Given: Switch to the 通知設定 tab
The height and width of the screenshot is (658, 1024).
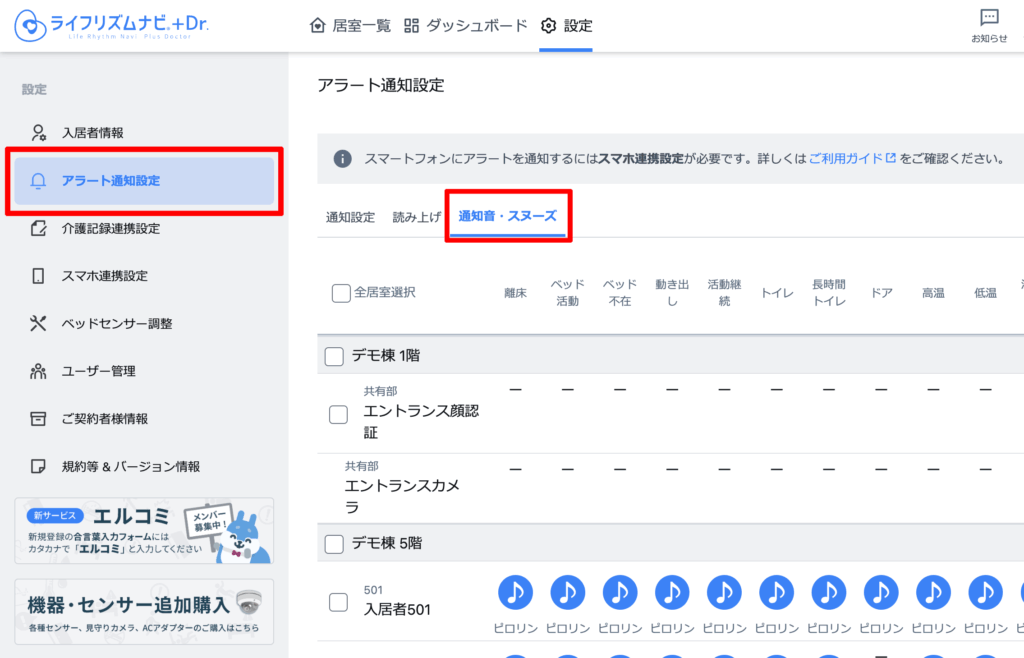Looking at the screenshot, I should (x=350, y=217).
